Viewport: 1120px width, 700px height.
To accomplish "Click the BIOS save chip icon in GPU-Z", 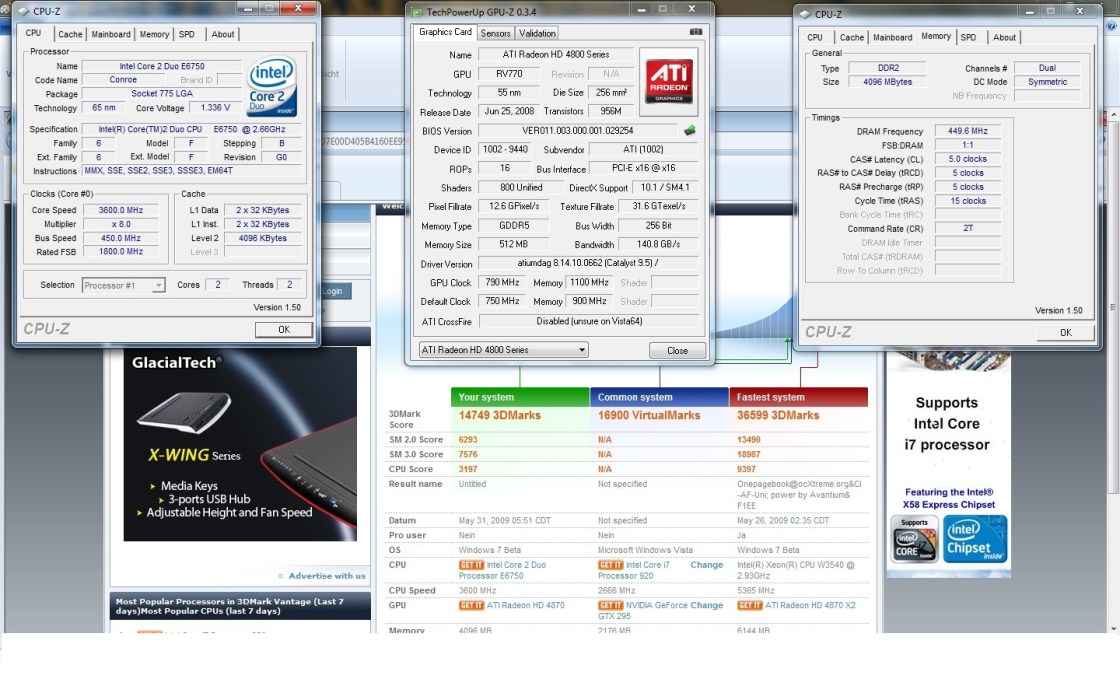I will tap(689, 131).
